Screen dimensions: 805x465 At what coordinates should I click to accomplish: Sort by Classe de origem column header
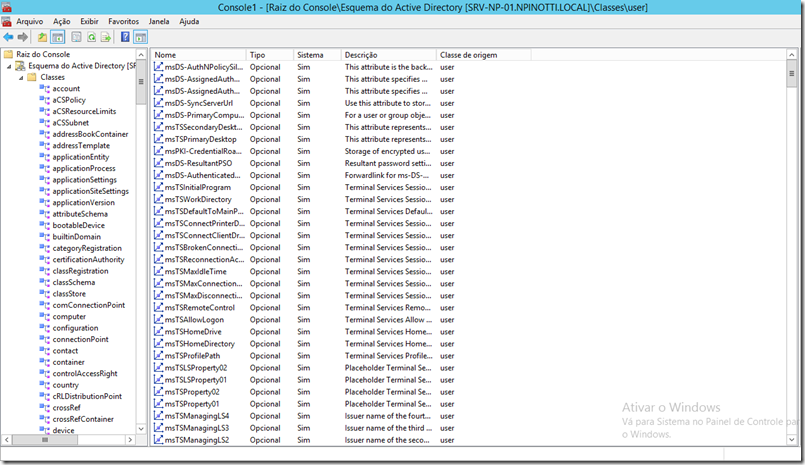[484, 55]
